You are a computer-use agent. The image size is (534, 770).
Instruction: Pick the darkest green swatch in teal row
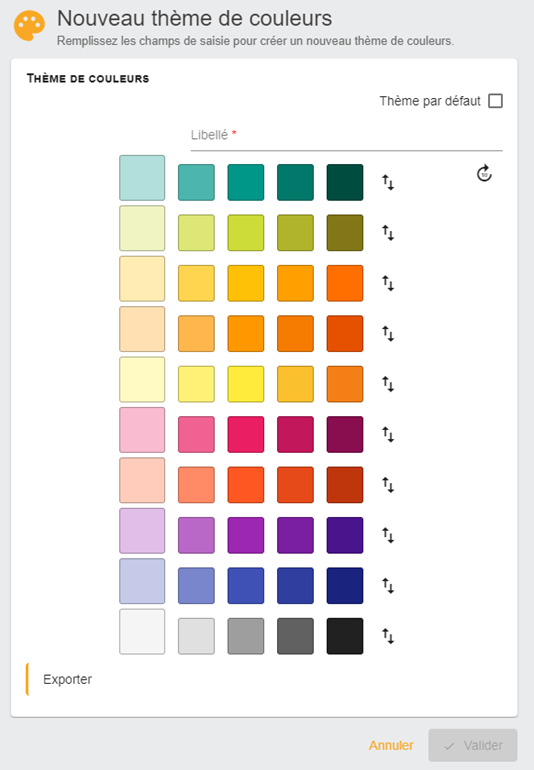(345, 182)
